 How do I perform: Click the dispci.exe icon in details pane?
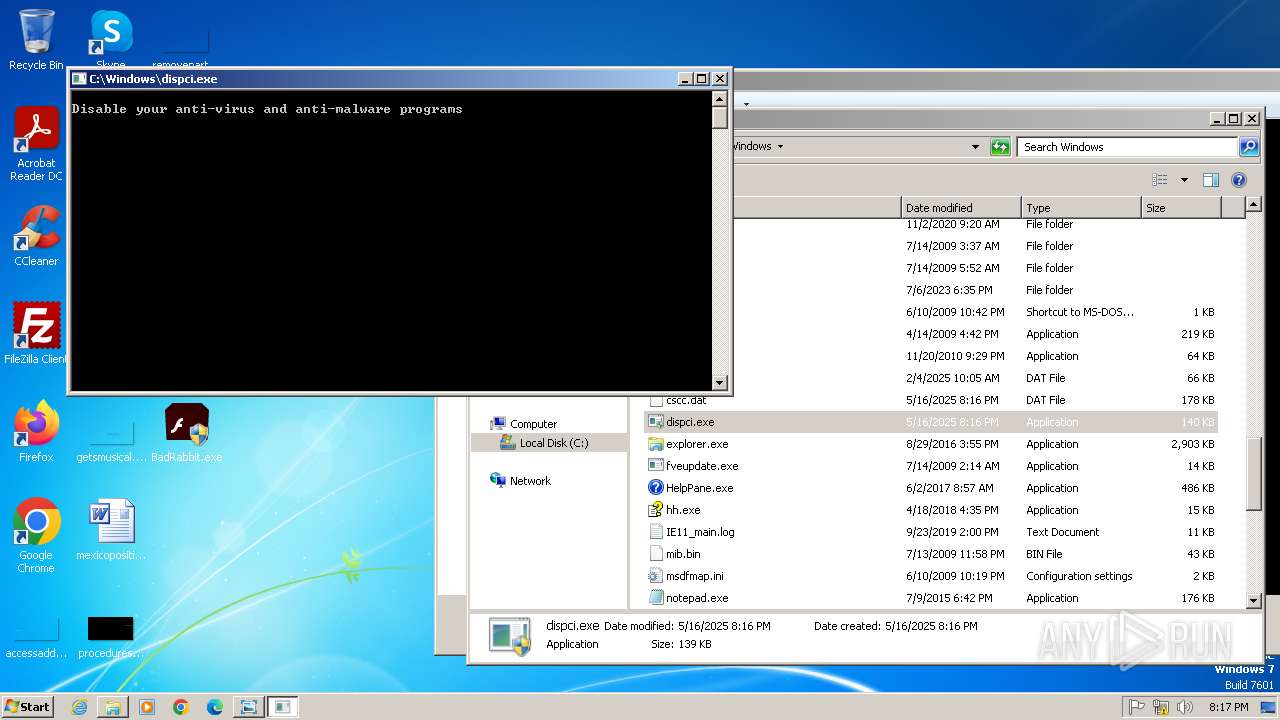510,636
